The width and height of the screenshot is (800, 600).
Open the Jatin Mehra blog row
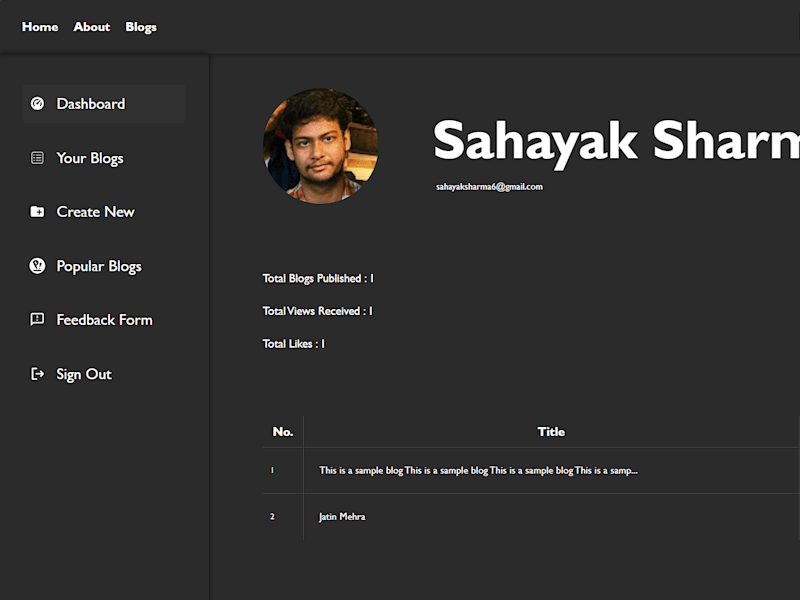pos(342,517)
